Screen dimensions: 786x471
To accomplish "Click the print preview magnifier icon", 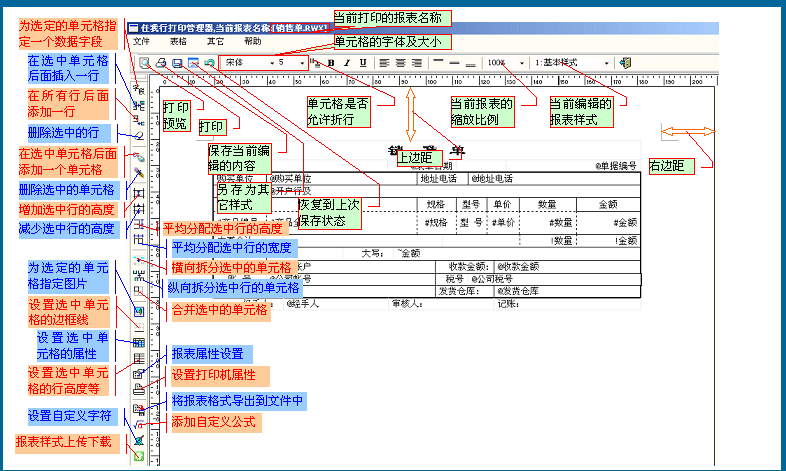I will click(145, 63).
